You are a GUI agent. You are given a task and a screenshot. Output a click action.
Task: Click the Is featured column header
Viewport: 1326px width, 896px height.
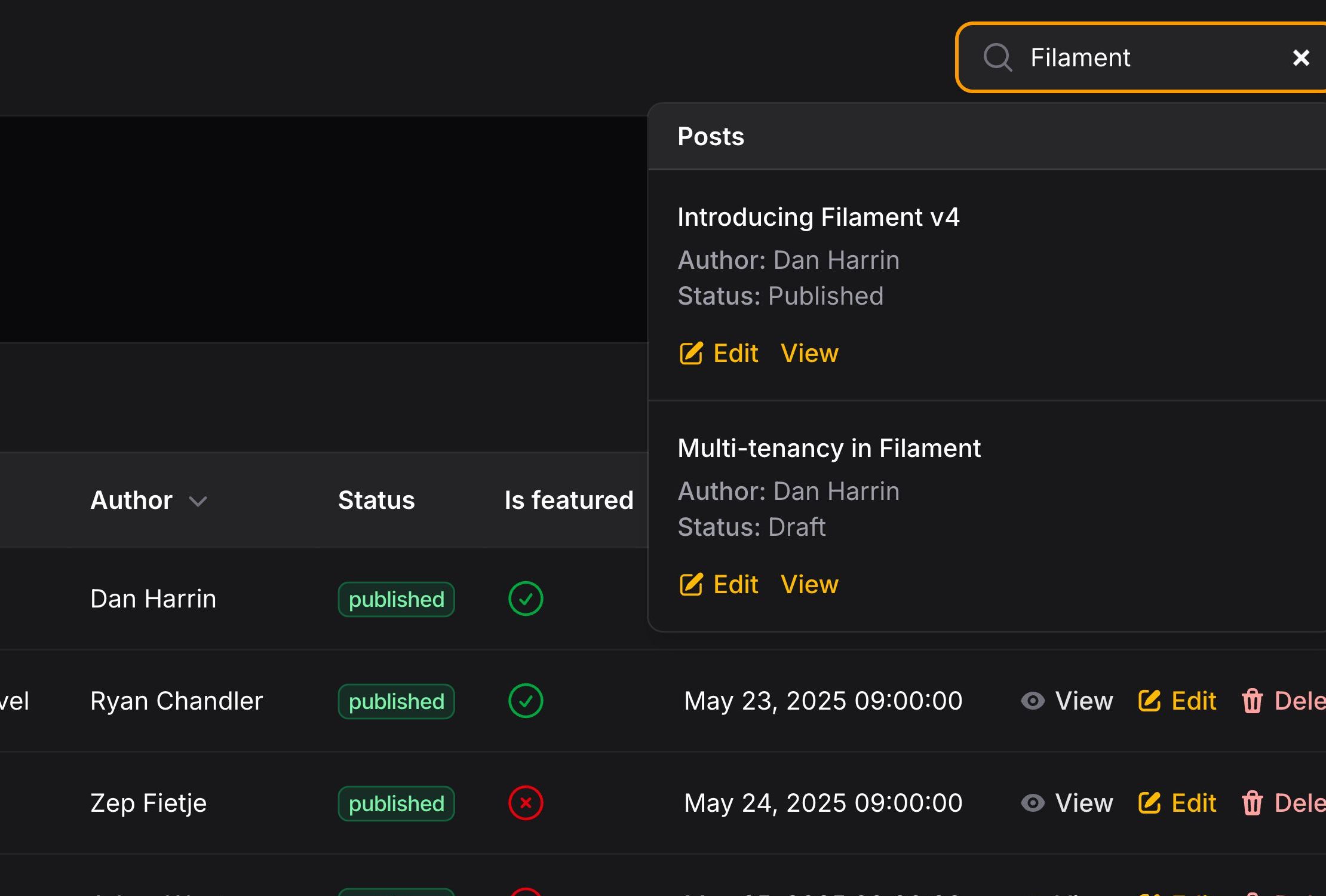pyautogui.click(x=569, y=500)
